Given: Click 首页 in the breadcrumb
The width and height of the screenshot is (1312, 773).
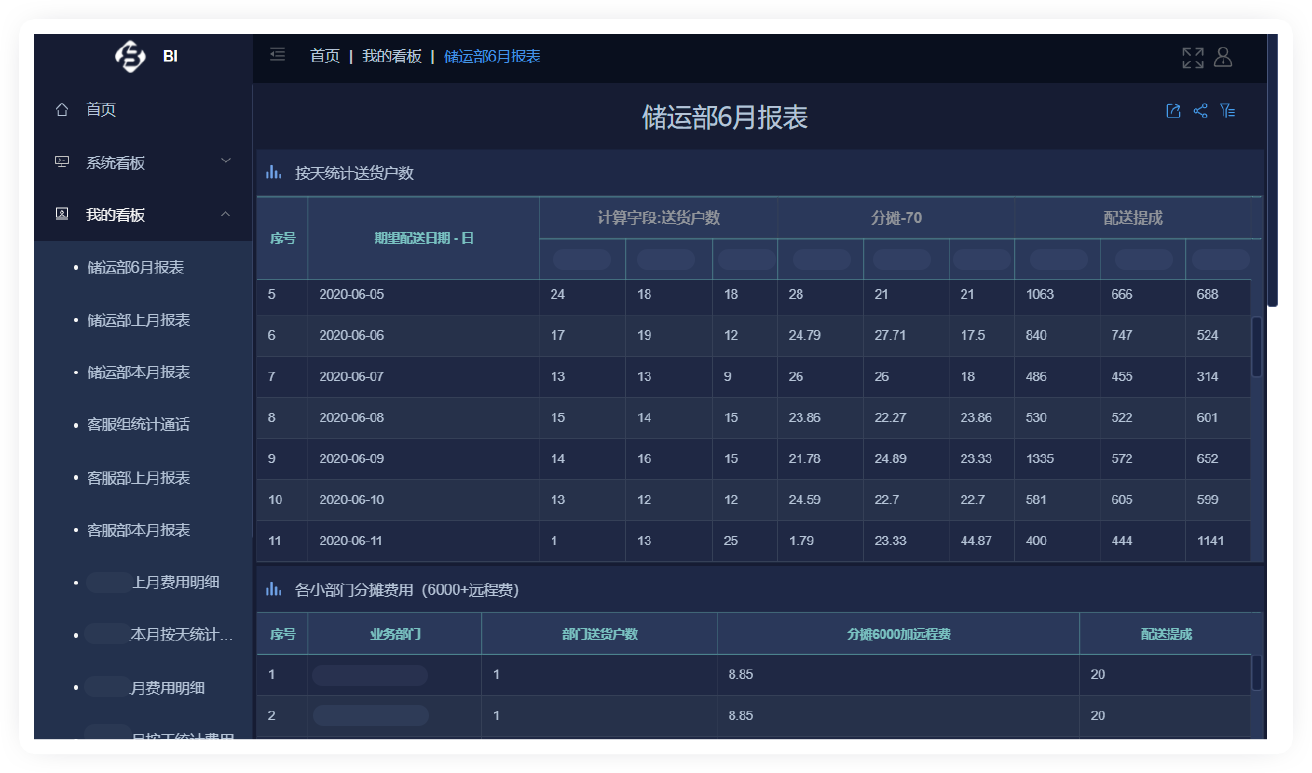Looking at the screenshot, I should tap(325, 56).
